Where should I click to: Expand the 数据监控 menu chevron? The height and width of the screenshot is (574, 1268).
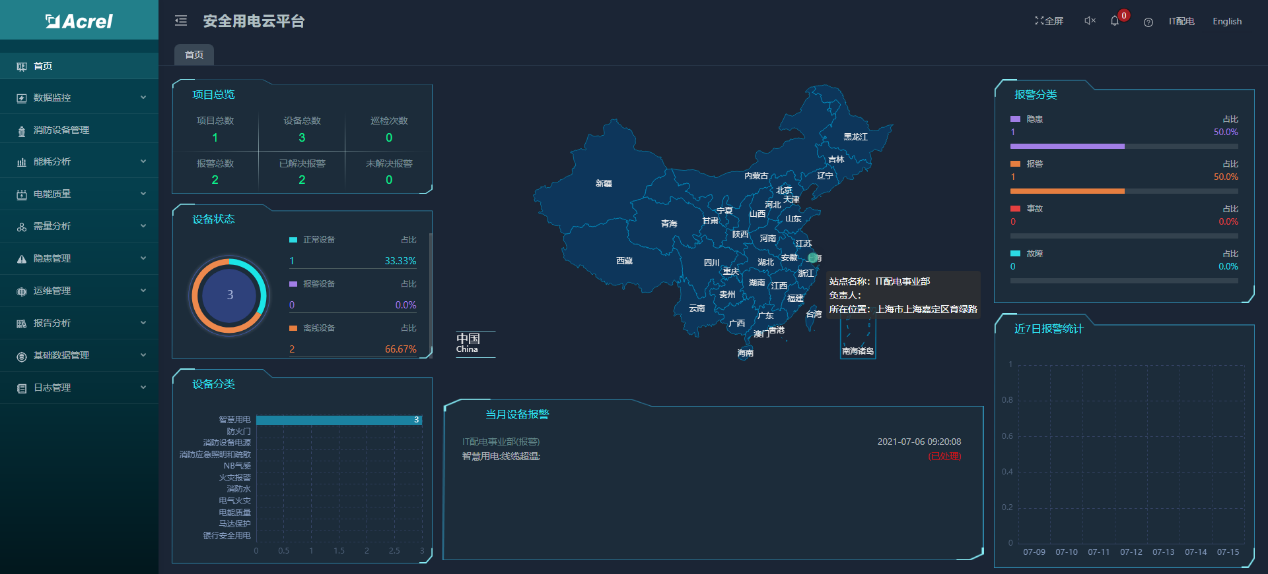pos(143,98)
